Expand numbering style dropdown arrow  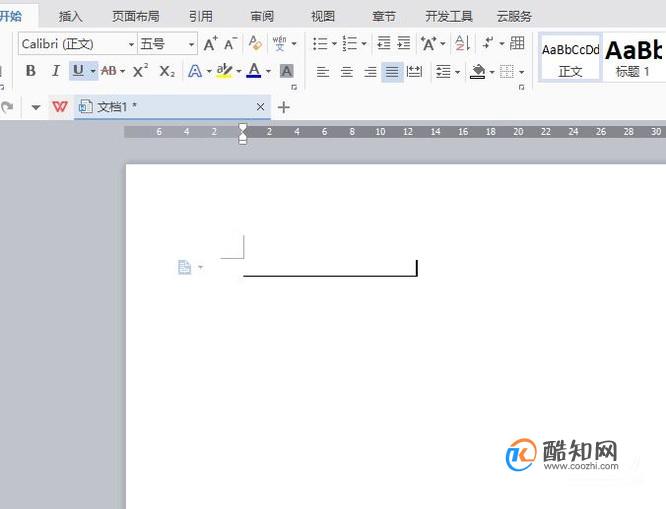pyautogui.click(x=364, y=44)
